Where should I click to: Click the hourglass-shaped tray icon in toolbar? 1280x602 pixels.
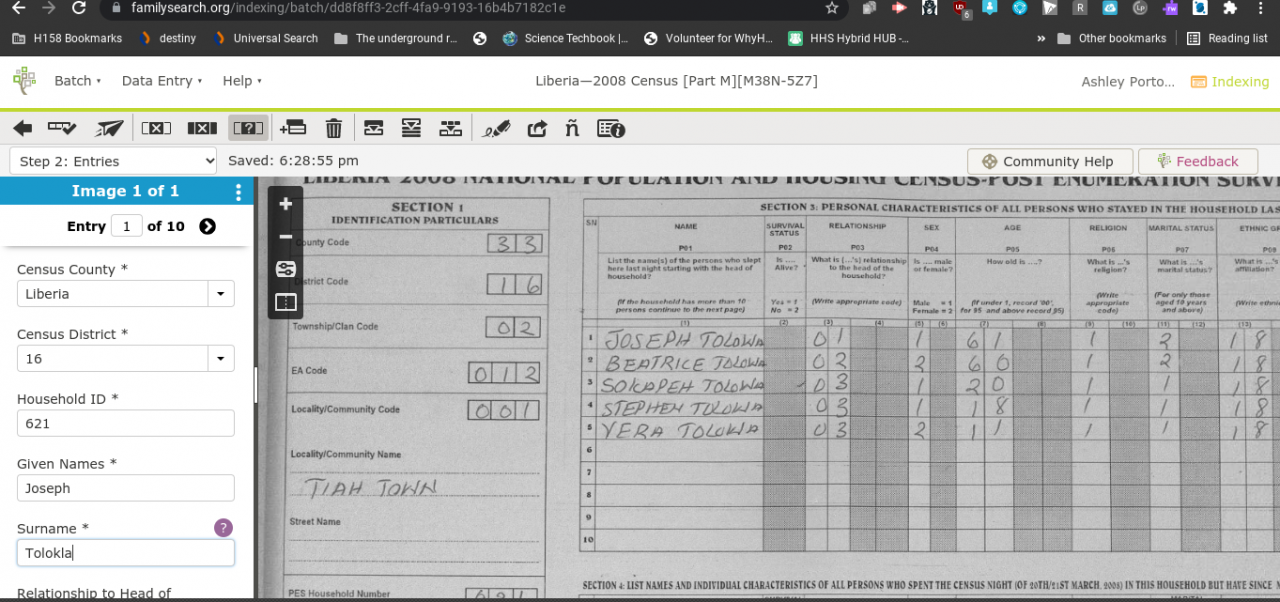[411, 128]
